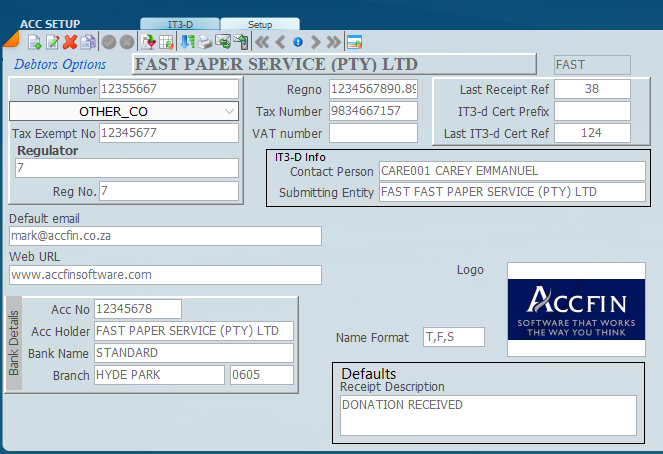
Task: Click the Bank Name field
Action: [193, 353]
